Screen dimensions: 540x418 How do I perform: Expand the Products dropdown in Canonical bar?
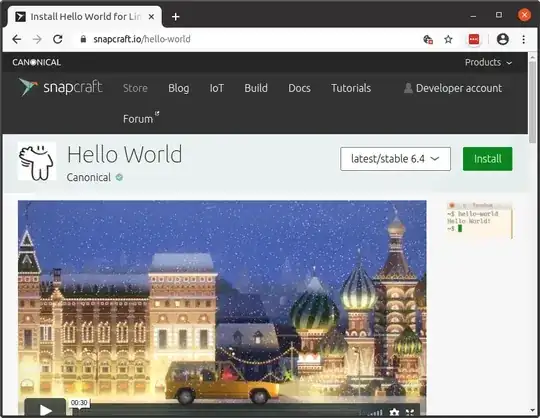click(488, 62)
